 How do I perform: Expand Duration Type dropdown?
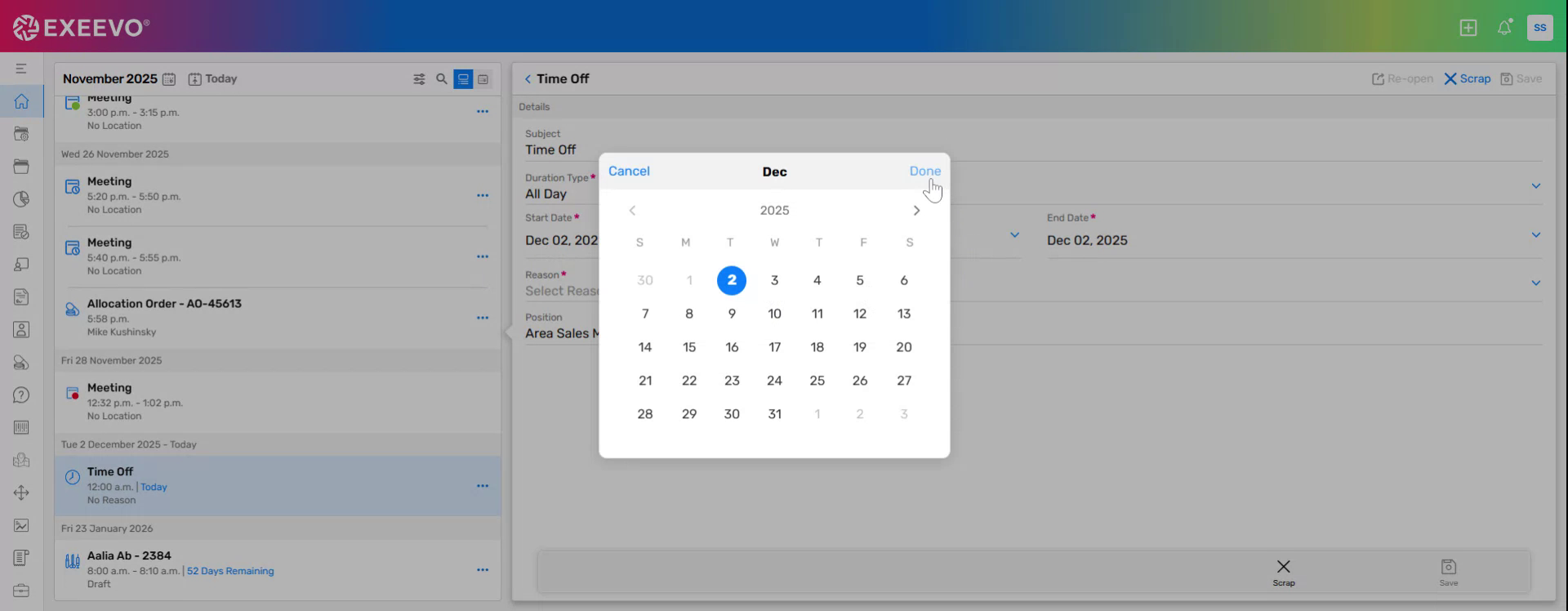tap(1535, 186)
